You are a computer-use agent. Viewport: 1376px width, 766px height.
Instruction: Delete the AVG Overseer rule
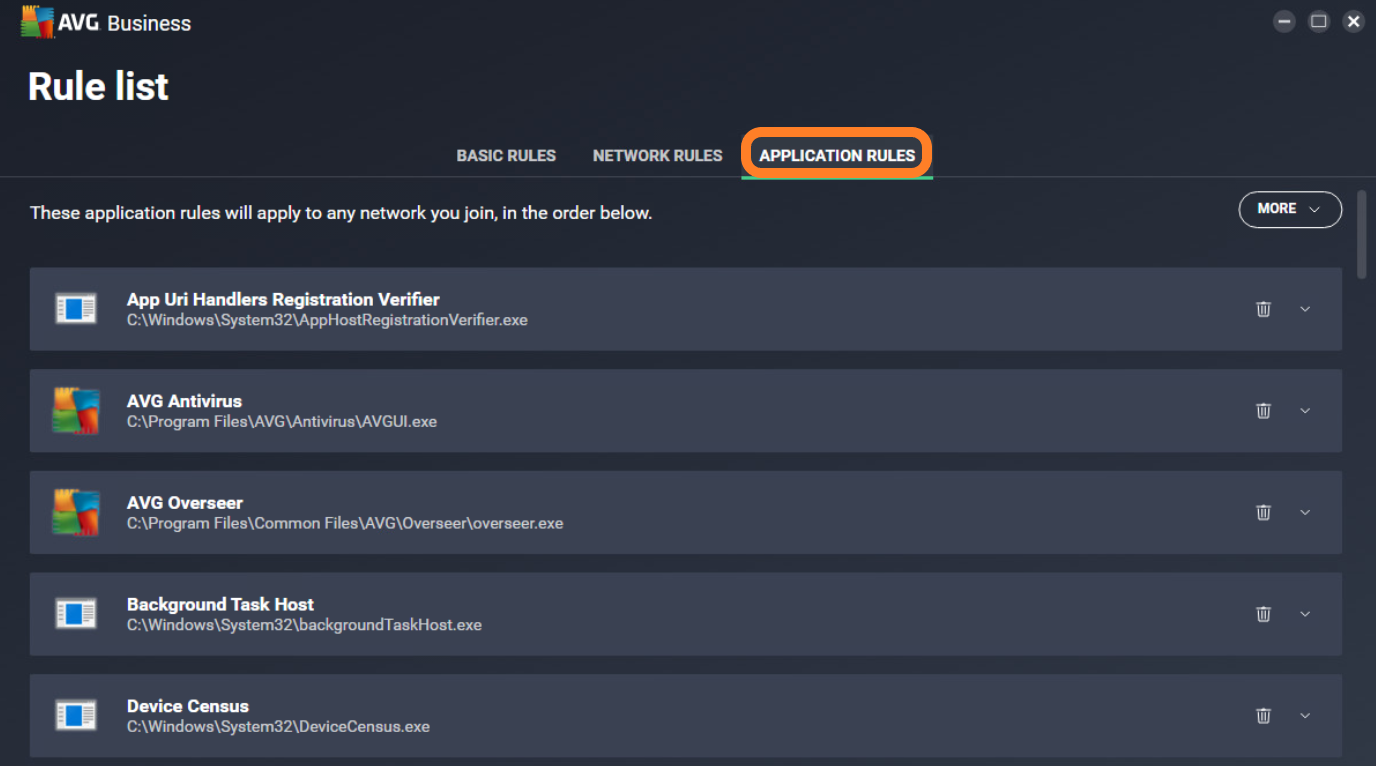1263,512
